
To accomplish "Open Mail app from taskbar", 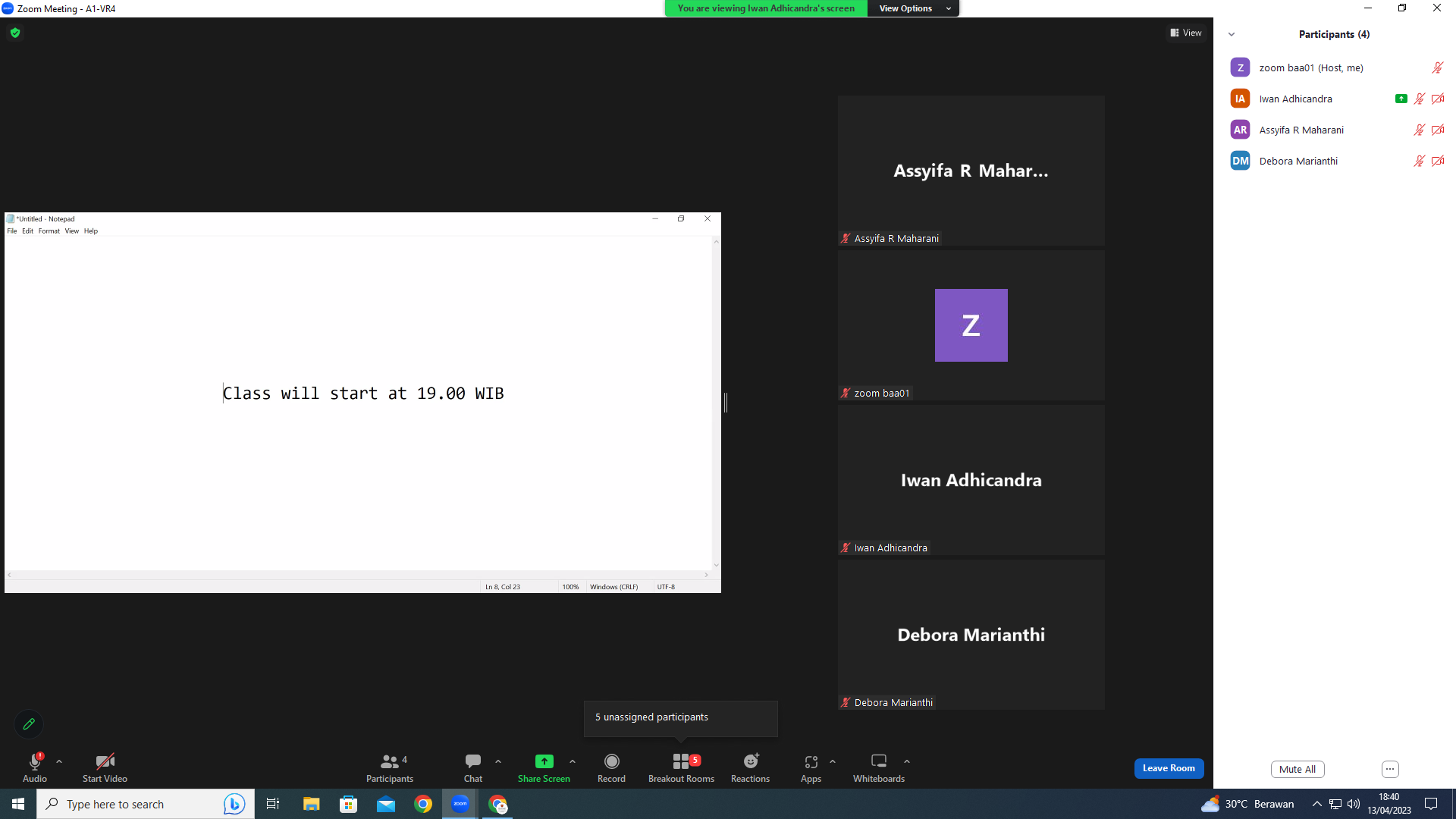I will coord(386,804).
